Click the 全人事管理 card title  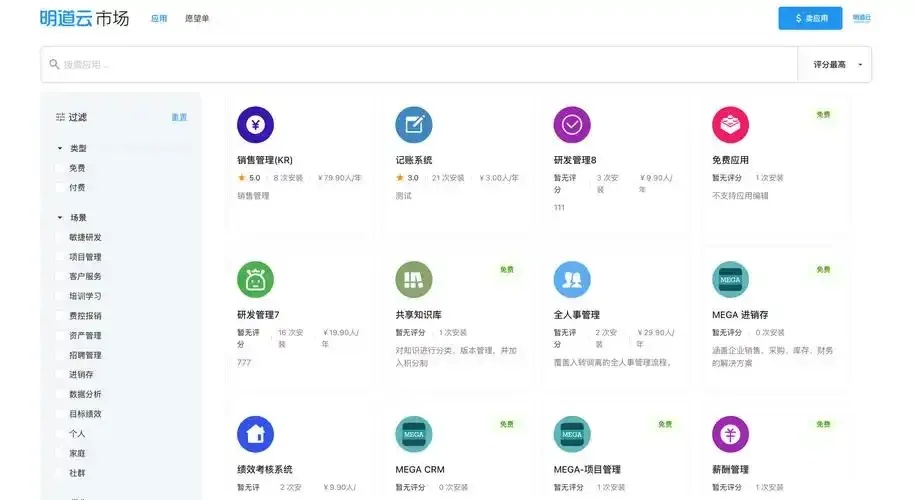[576, 315]
